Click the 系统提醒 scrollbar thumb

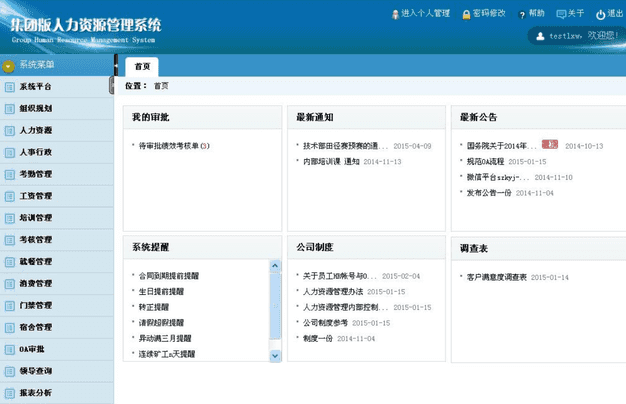pyautogui.click(x=275, y=306)
